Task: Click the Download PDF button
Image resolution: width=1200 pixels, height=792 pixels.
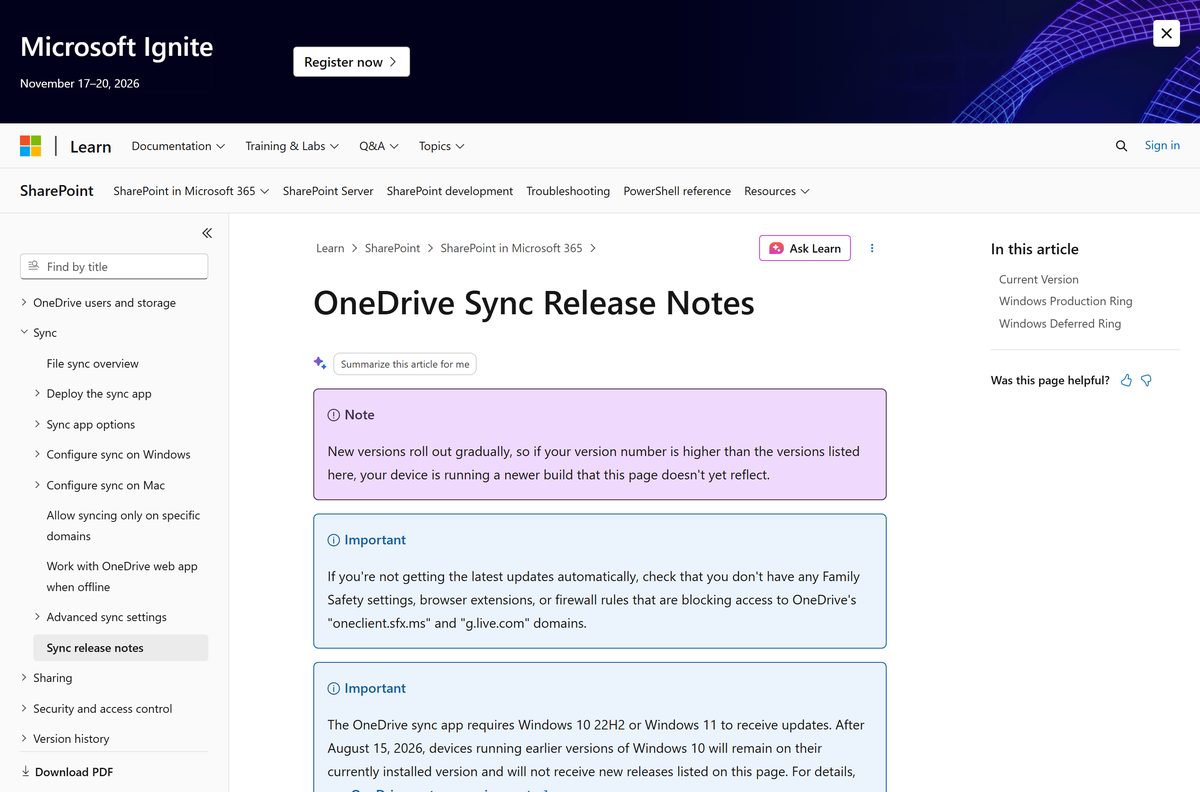Action: pyautogui.click(x=67, y=772)
